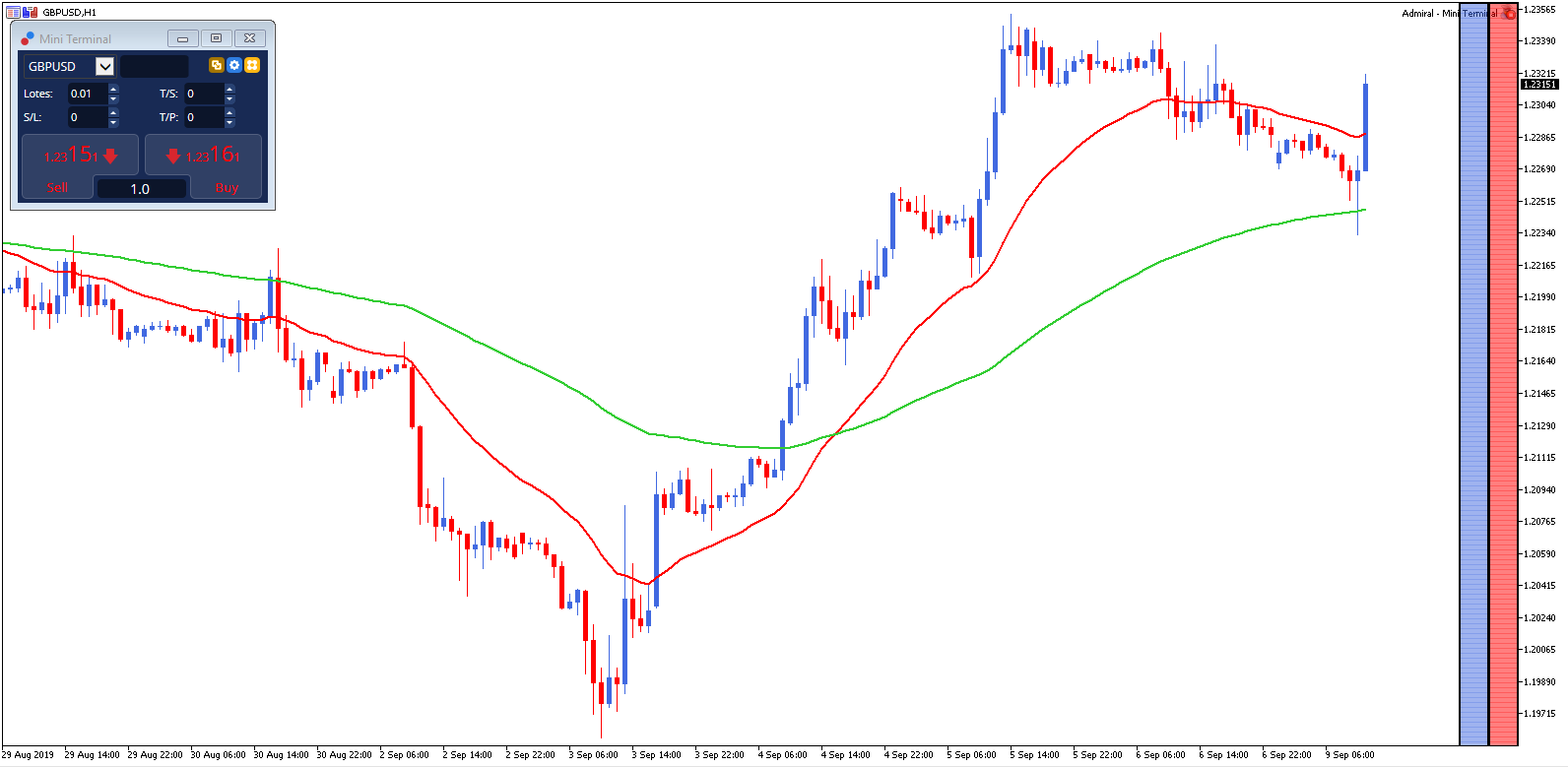Click the Mini Terminal red-blue logo icon
The width and height of the screenshot is (1568, 767).
pos(28,38)
